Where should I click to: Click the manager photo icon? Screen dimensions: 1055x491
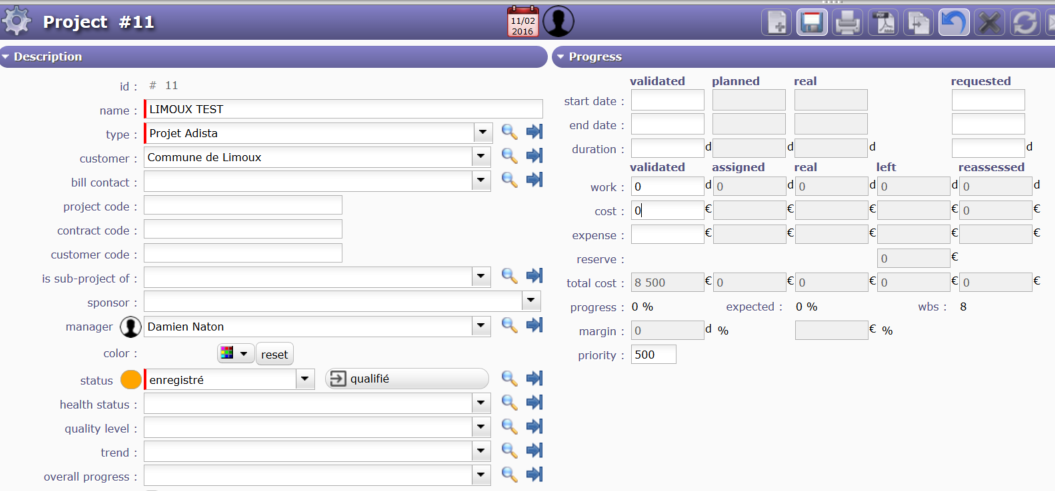[131, 327]
